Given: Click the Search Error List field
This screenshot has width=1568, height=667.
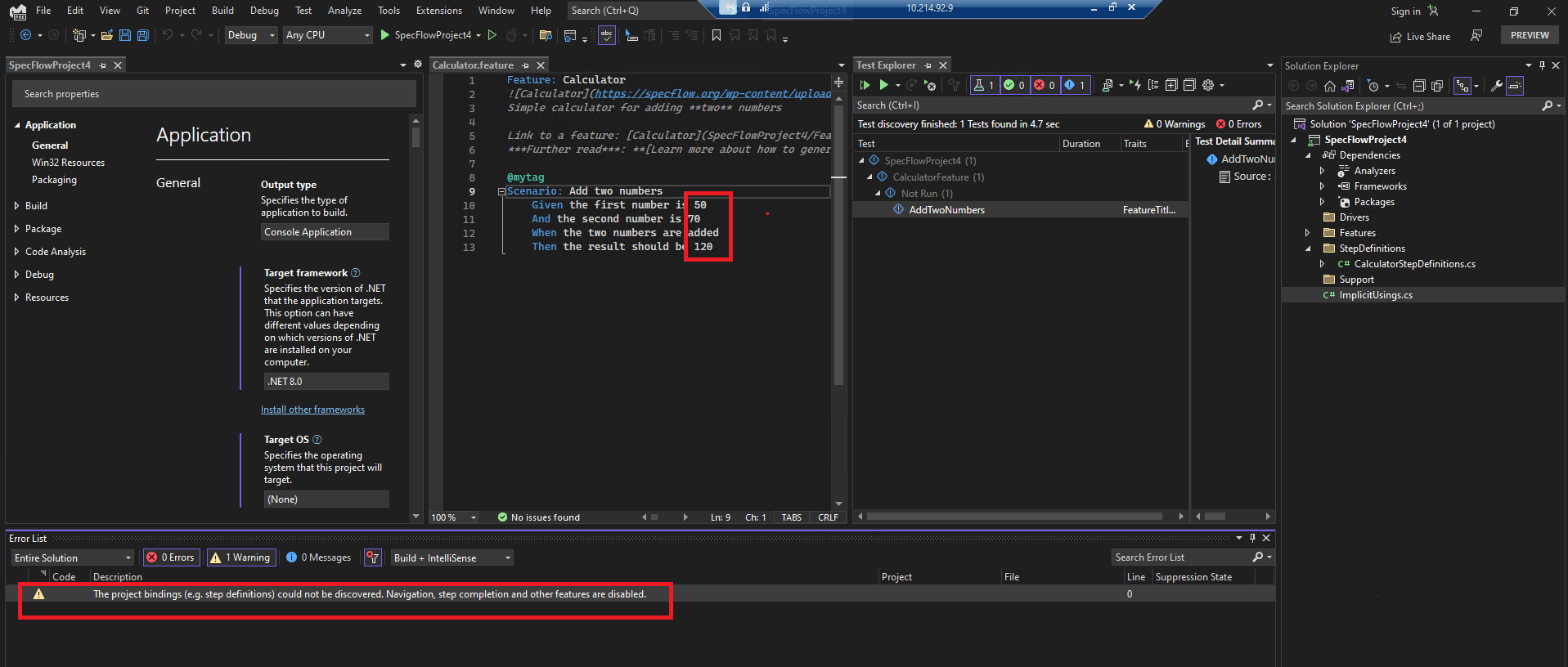Looking at the screenshot, I should pyautogui.click(x=1193, y=557).
